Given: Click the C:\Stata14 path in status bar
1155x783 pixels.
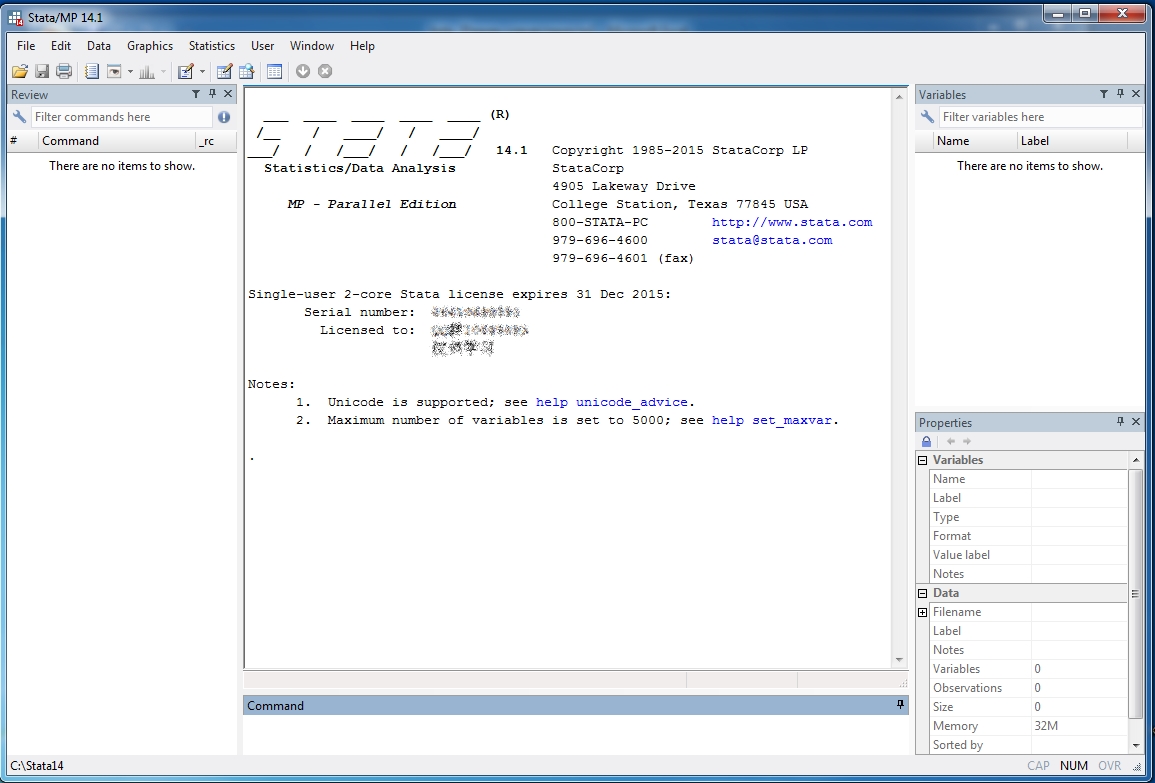Looking at the screenshot, I should 37,765.
